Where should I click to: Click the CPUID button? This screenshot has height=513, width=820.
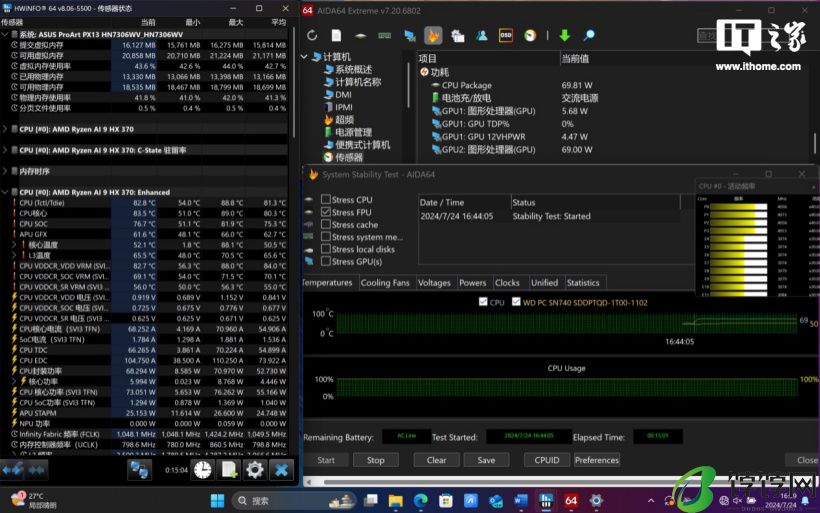click(x=546, y=460)
